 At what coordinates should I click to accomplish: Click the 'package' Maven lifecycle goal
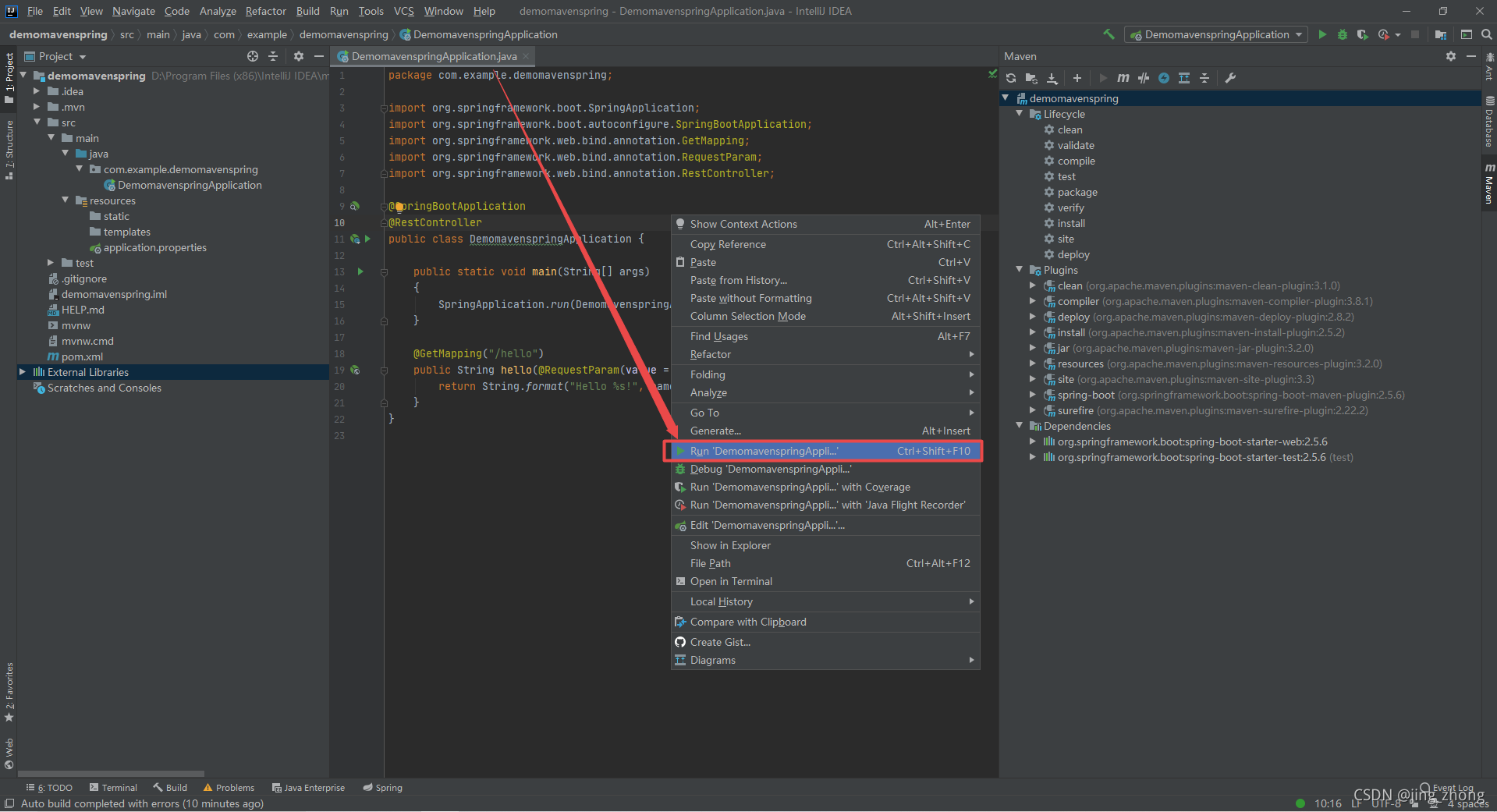pyautogui.click(x=1077, y=192)
